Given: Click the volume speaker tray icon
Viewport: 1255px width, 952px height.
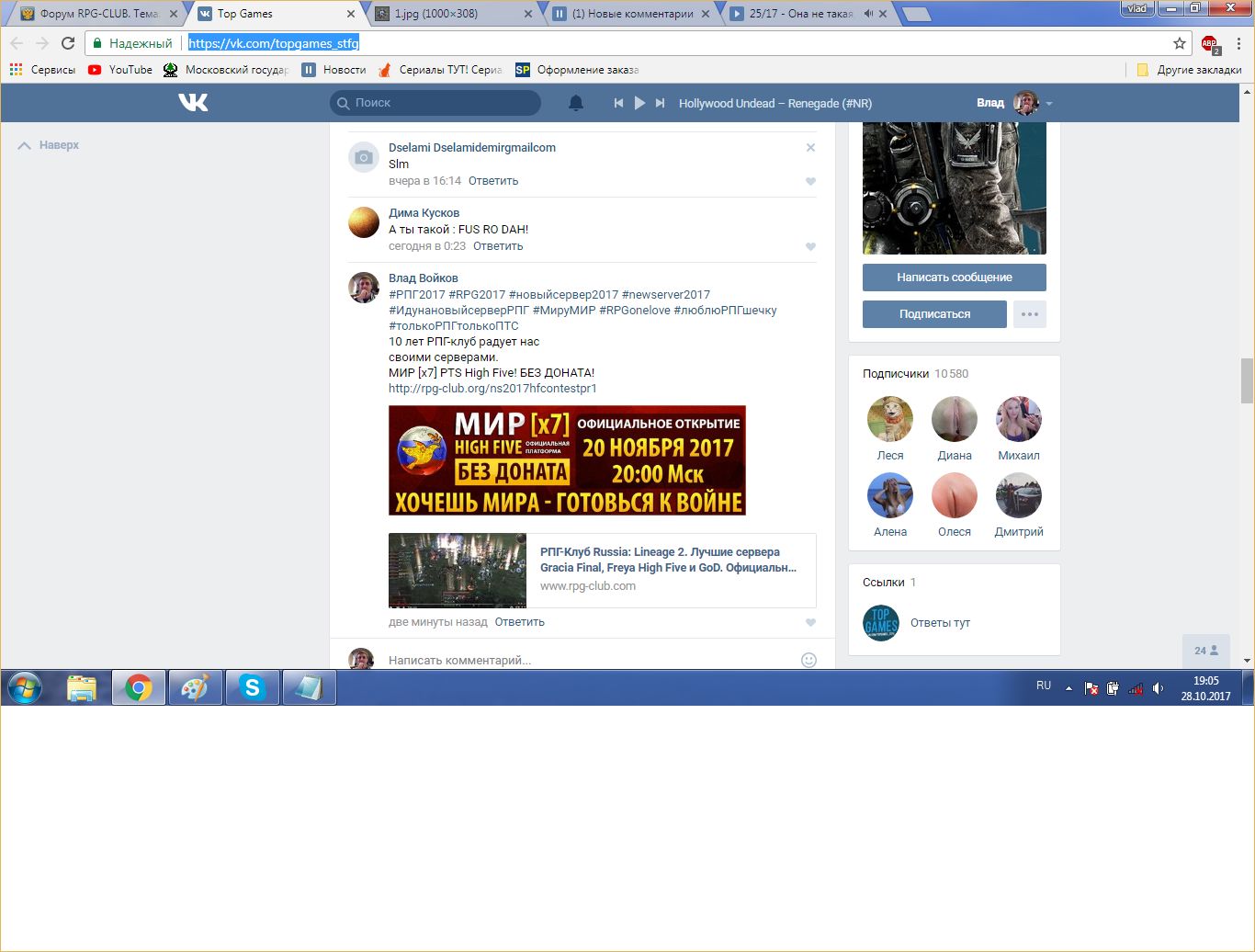Looking at the screenshot, I should pos(1158,688).
